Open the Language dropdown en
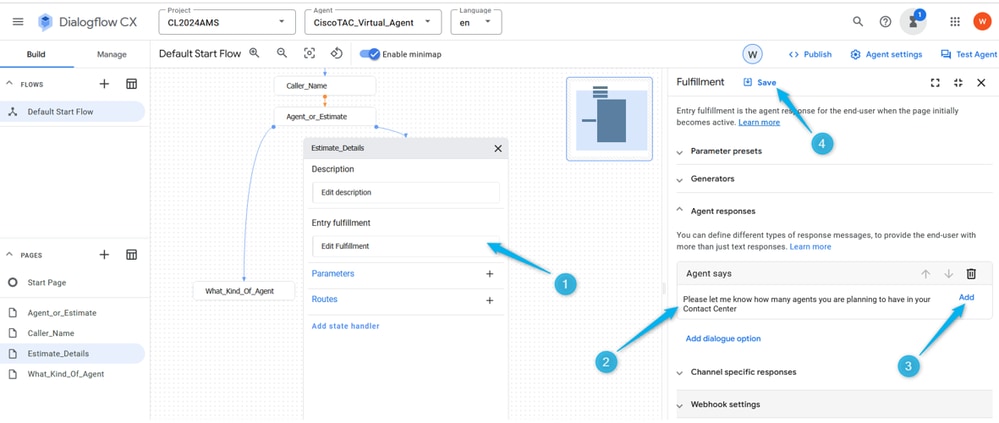The width and height of the screenshot is (999, 423). (x=476, y=22)
